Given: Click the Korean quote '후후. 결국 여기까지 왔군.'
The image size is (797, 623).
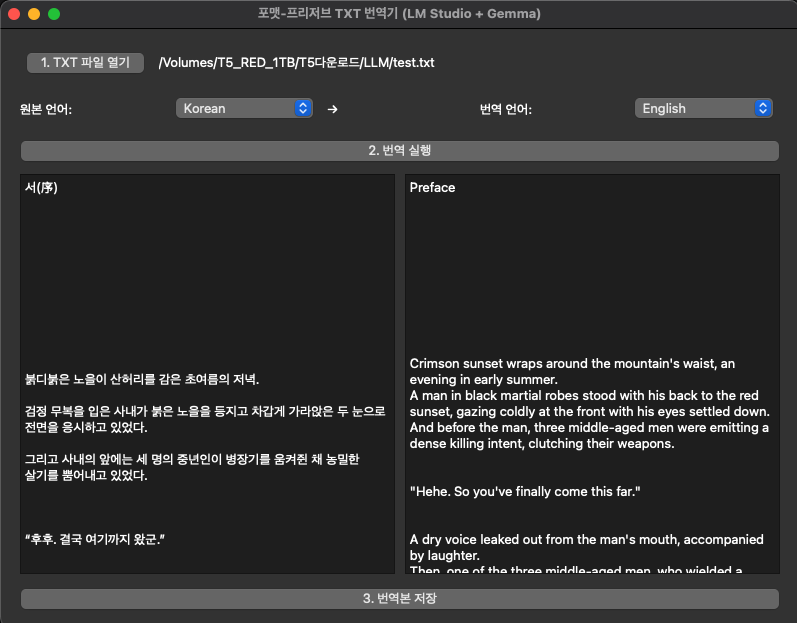Looking at the screenshot, I should (x=94, y=540).
